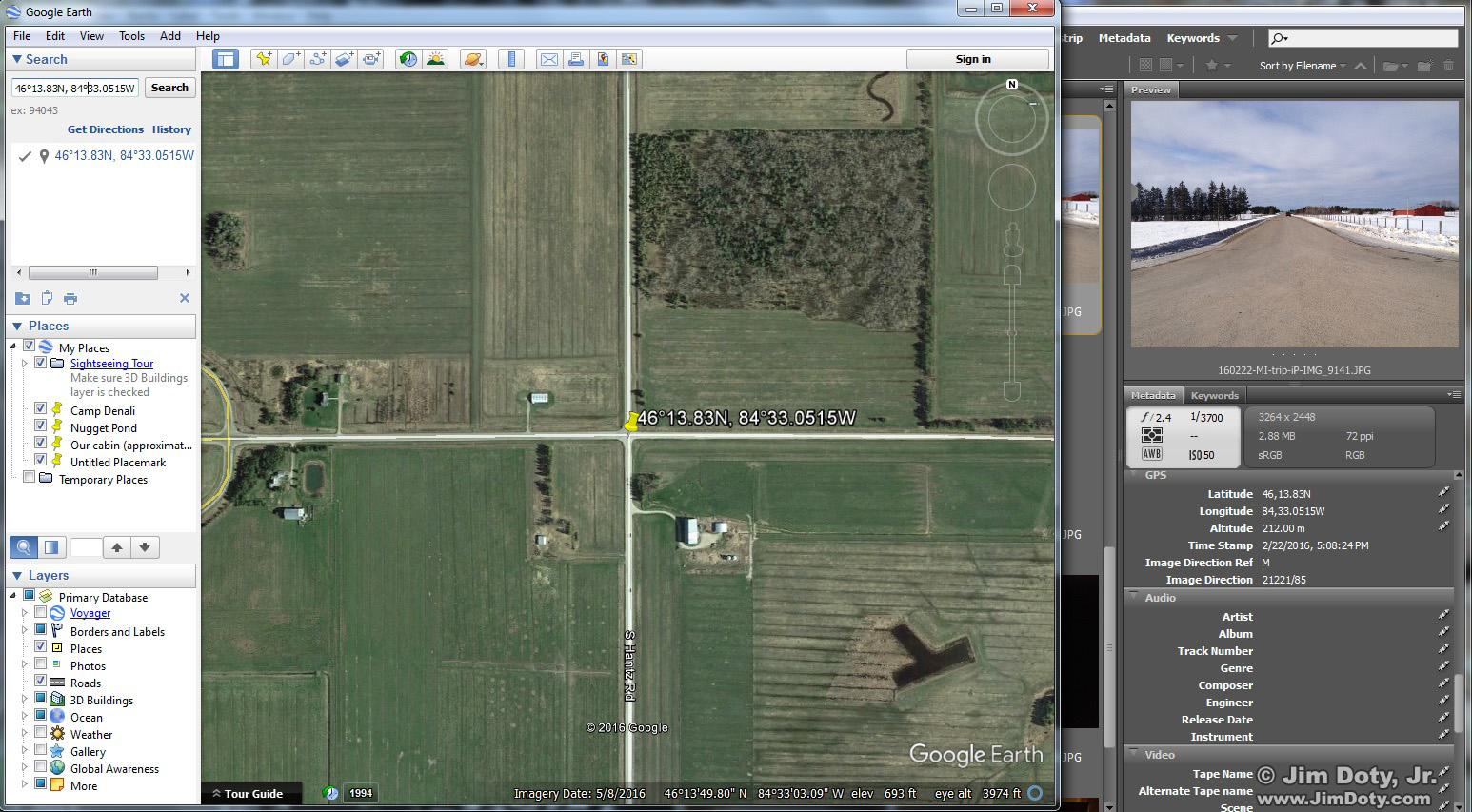Click the 1994 historical imagery button

point(360,793)
